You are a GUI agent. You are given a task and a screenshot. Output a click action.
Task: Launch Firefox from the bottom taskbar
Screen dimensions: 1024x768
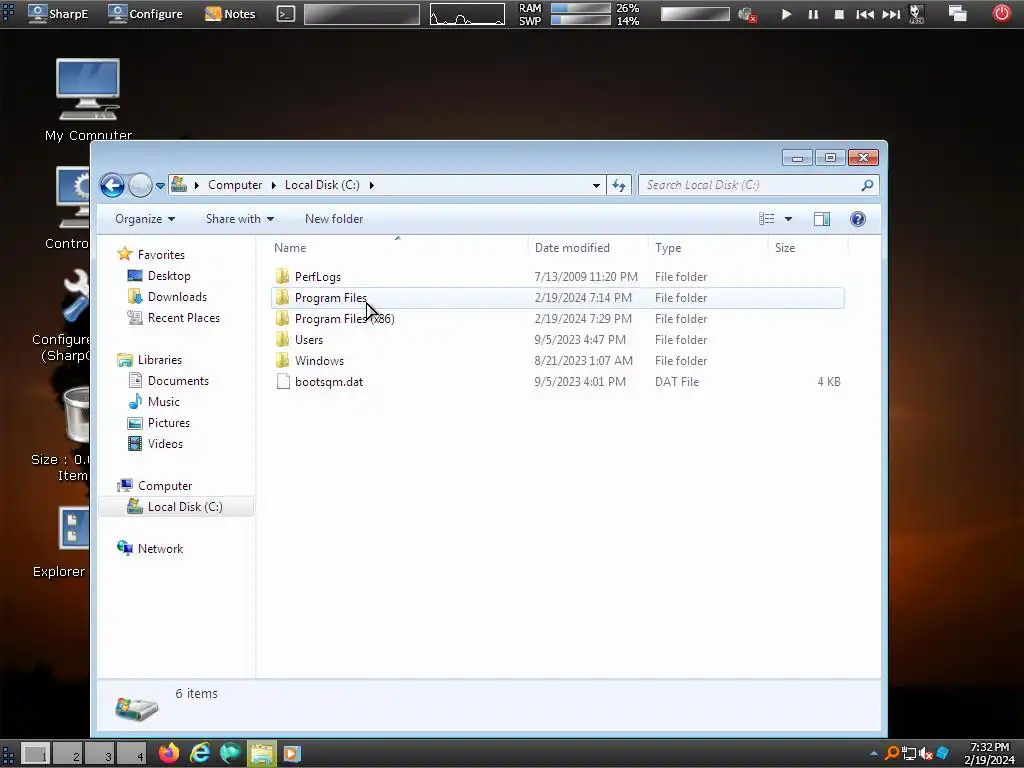coord(168,754)
